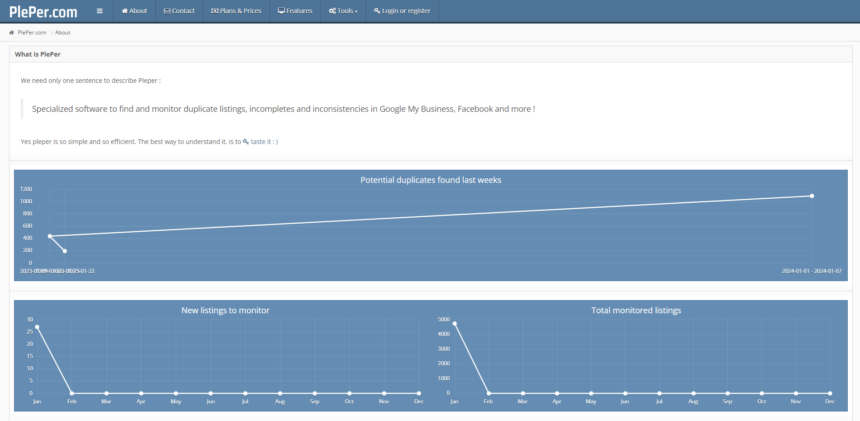The width and height of the screenshot is (860, 421).
Task: Click the 'taste it' link
Action: pos(263,142)
